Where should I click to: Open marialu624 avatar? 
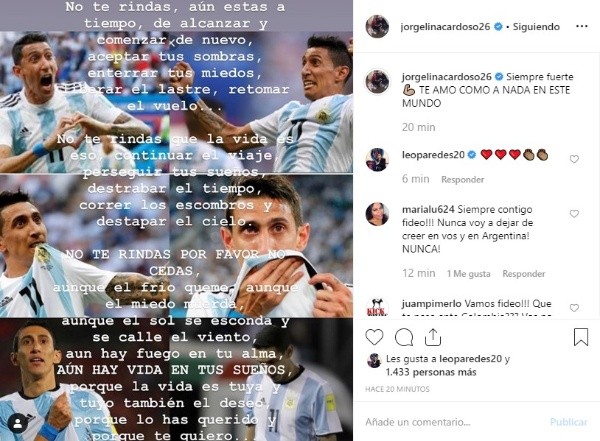click(x=377, y=214)
